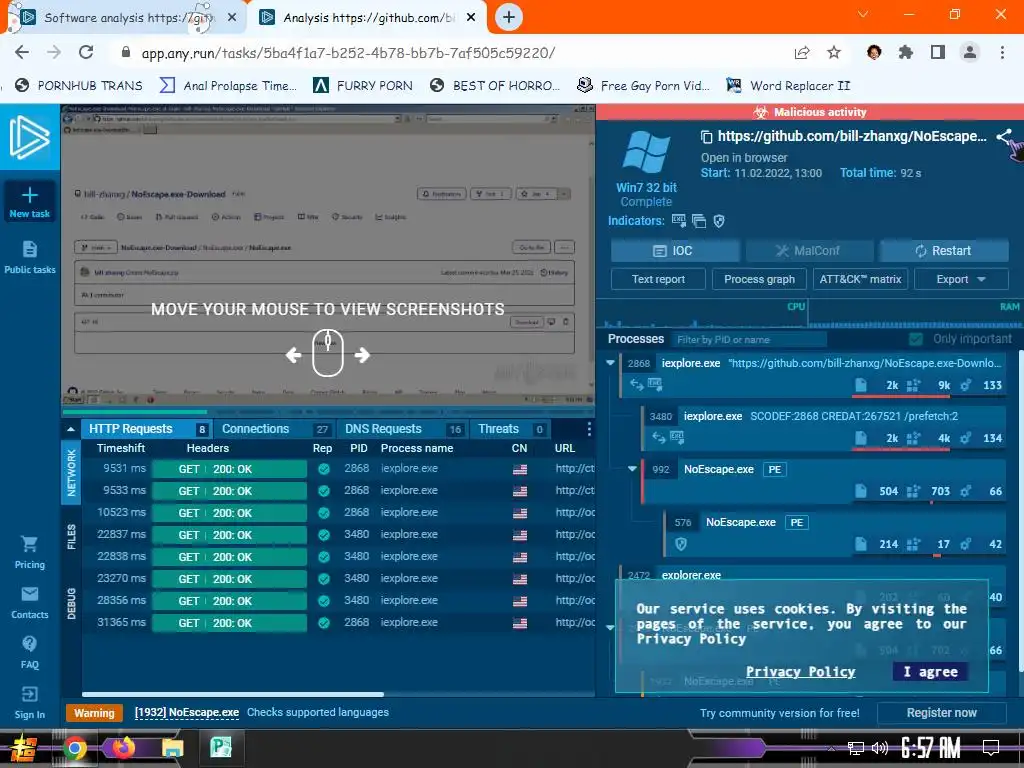Click the shield indicator icon
This screenshot has height=768, width=1024.
[719, 221]
